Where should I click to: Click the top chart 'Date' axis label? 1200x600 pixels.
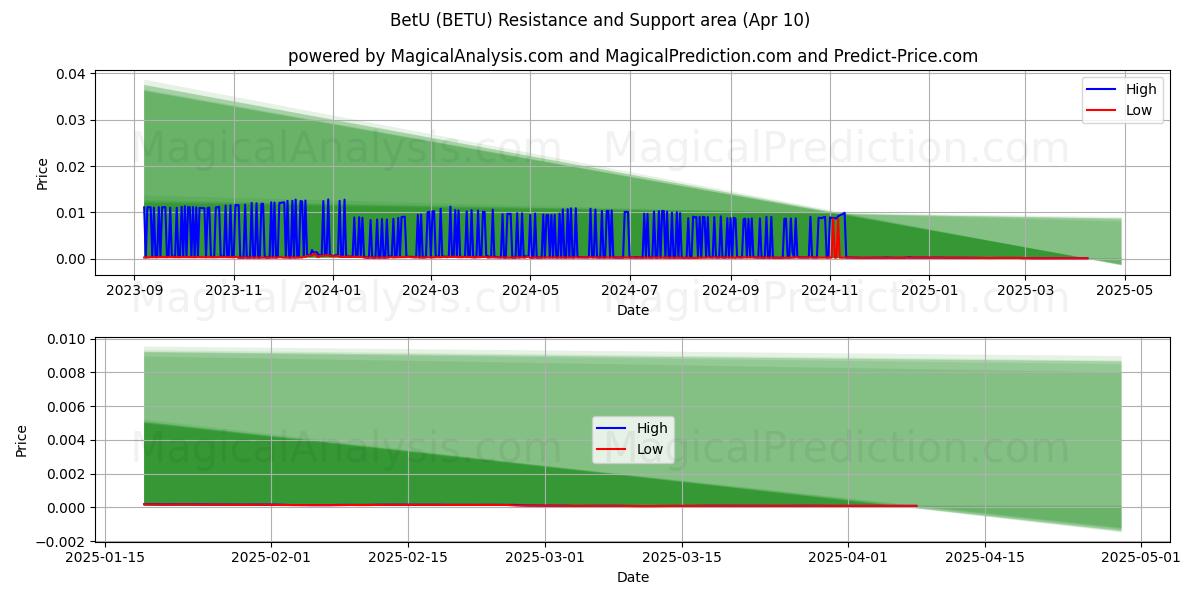point(632,310)
